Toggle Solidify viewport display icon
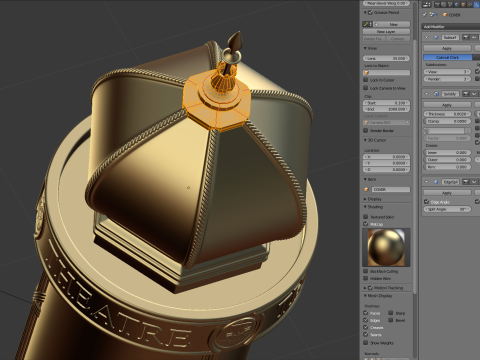Viewport: 480px width, 360px height. tap(474, 94)
